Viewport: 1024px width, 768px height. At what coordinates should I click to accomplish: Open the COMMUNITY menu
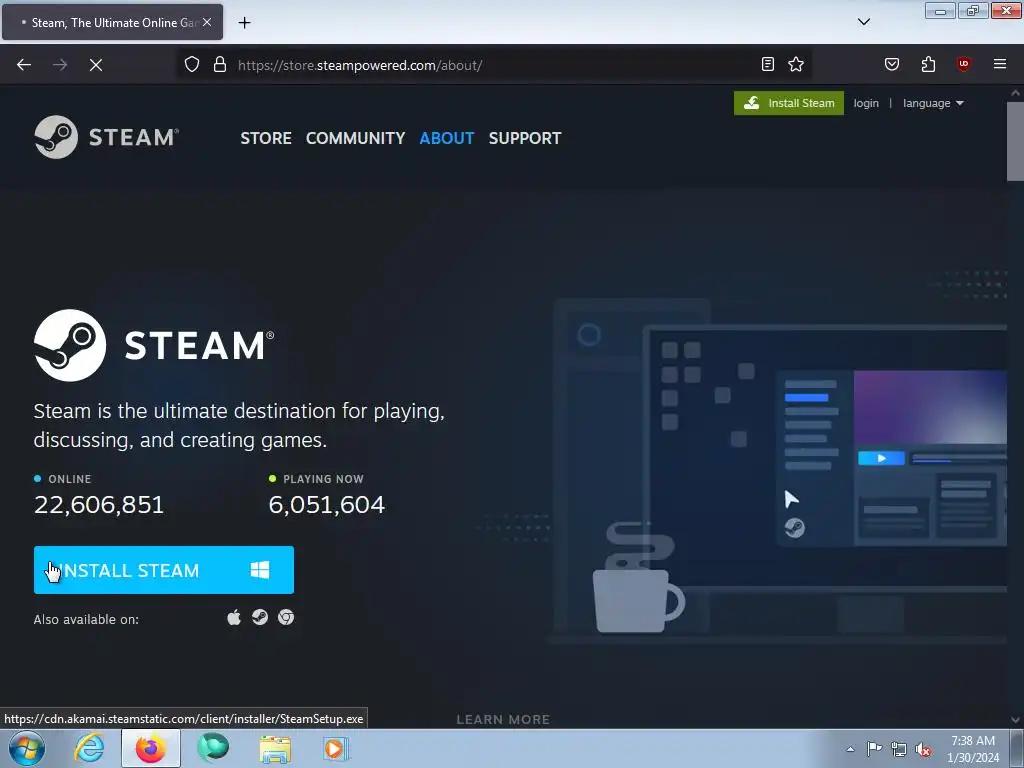355,138
